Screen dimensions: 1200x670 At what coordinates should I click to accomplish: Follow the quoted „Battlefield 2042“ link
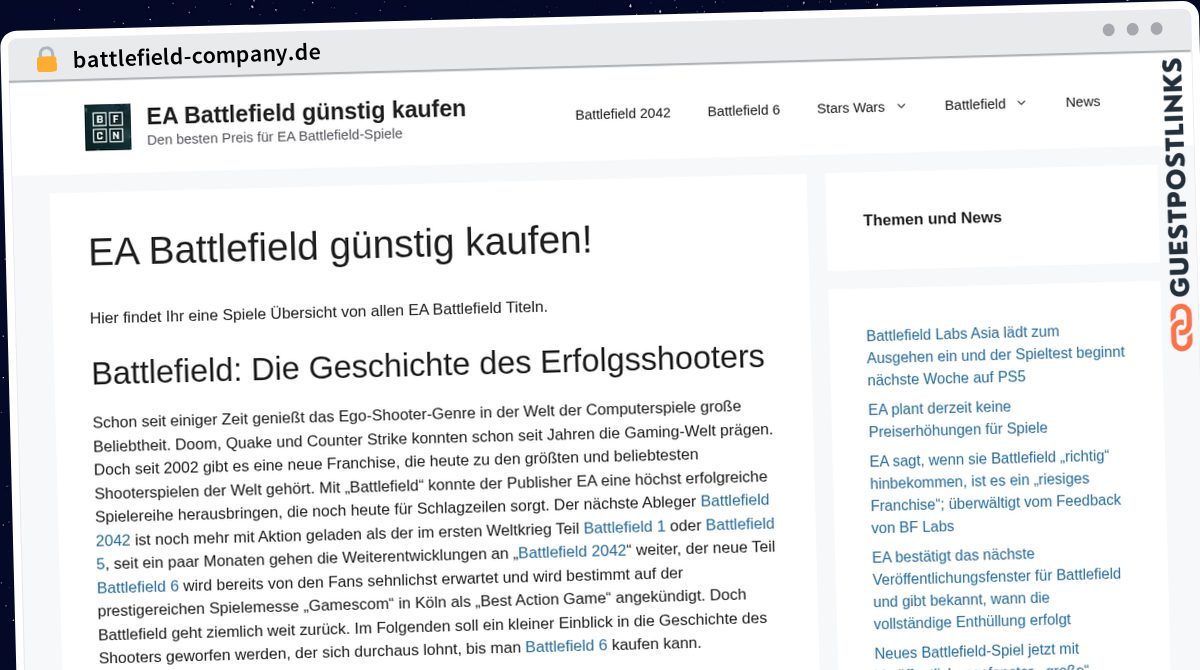pyautogui.click(x=572, y=551)
